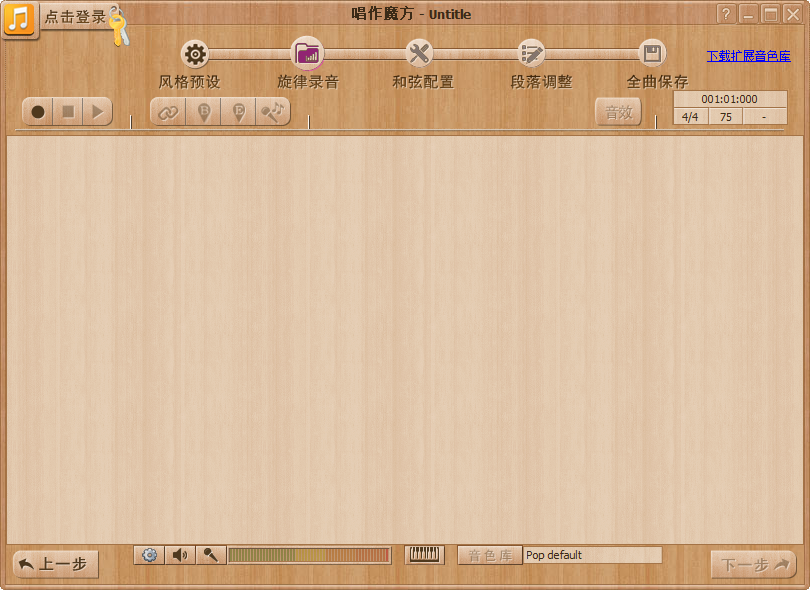Click the chain link icon

tap(168, 112)
